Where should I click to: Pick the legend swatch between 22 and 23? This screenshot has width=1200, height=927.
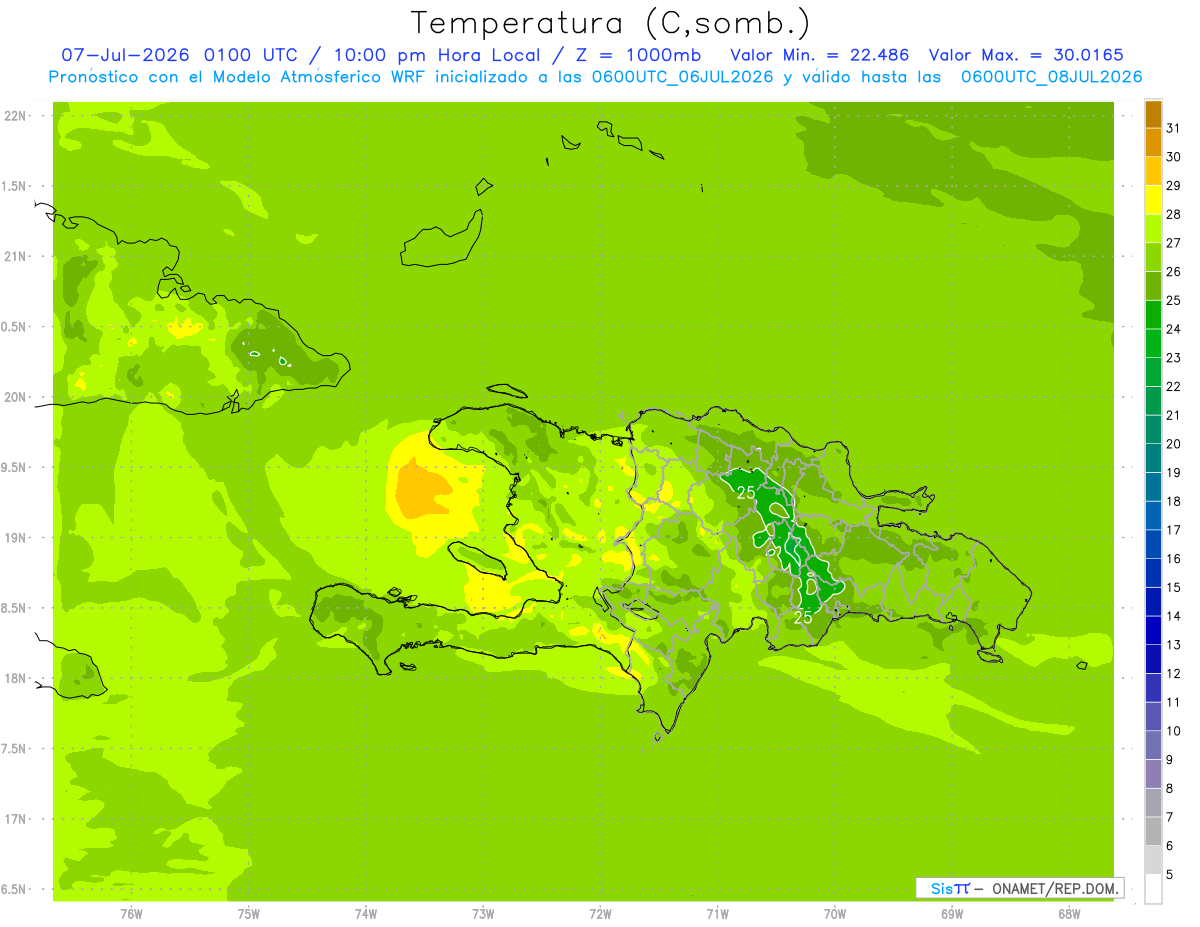click(x=1153, y=372)
